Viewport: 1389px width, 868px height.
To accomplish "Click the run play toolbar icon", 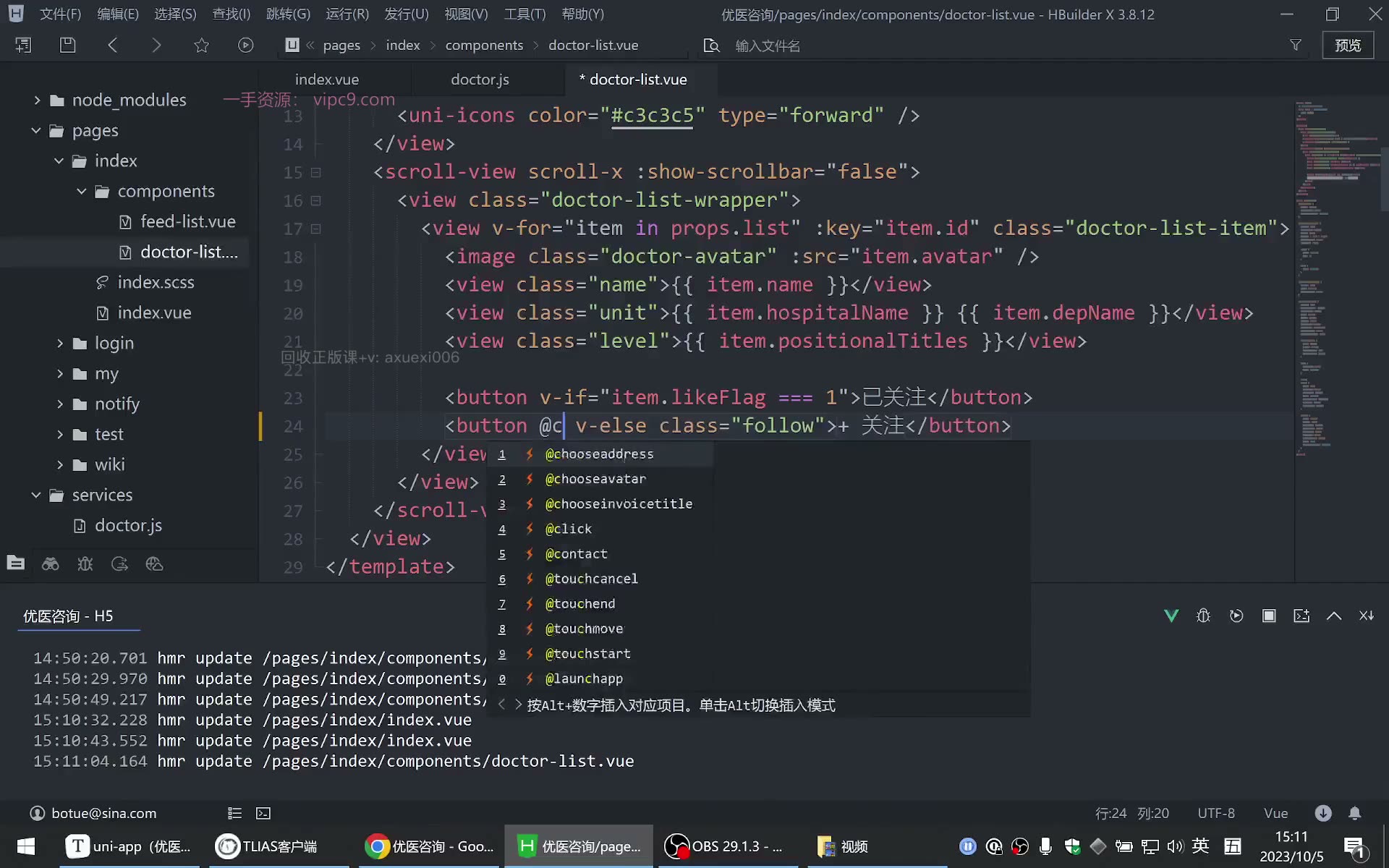I will pos(246,45).
